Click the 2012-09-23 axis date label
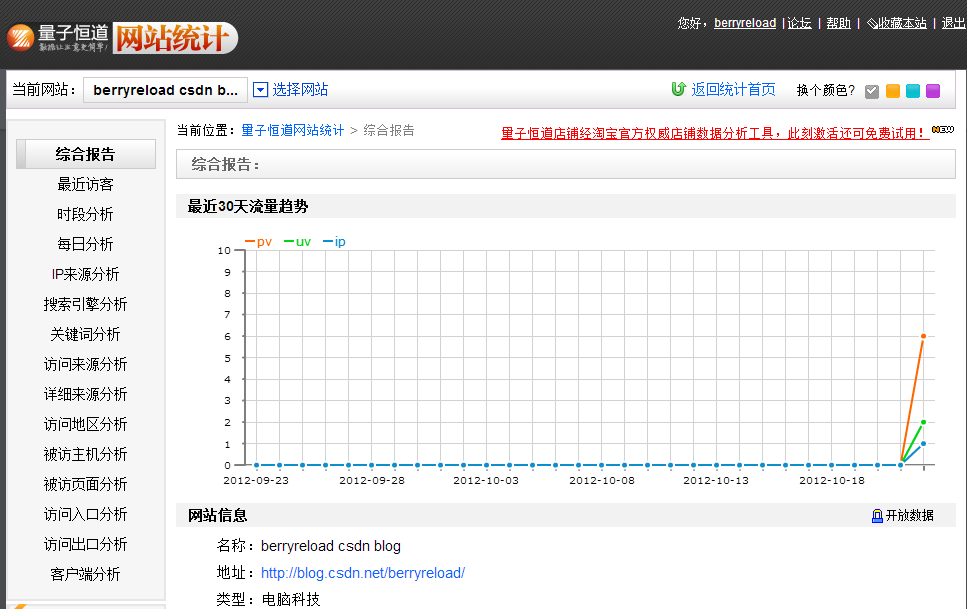This screenshot has width=967, height=609. coord(256,481)
